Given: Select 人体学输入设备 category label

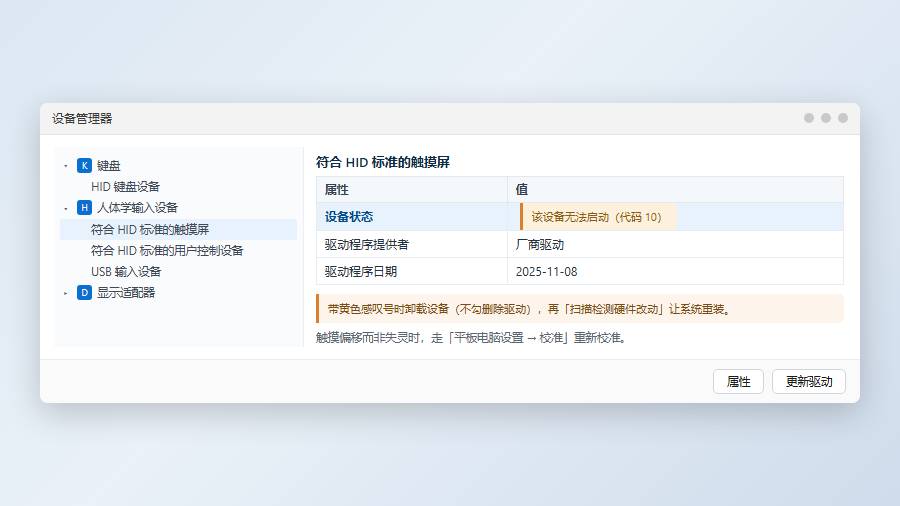Looking at the screenshot, I should [137, 208].
